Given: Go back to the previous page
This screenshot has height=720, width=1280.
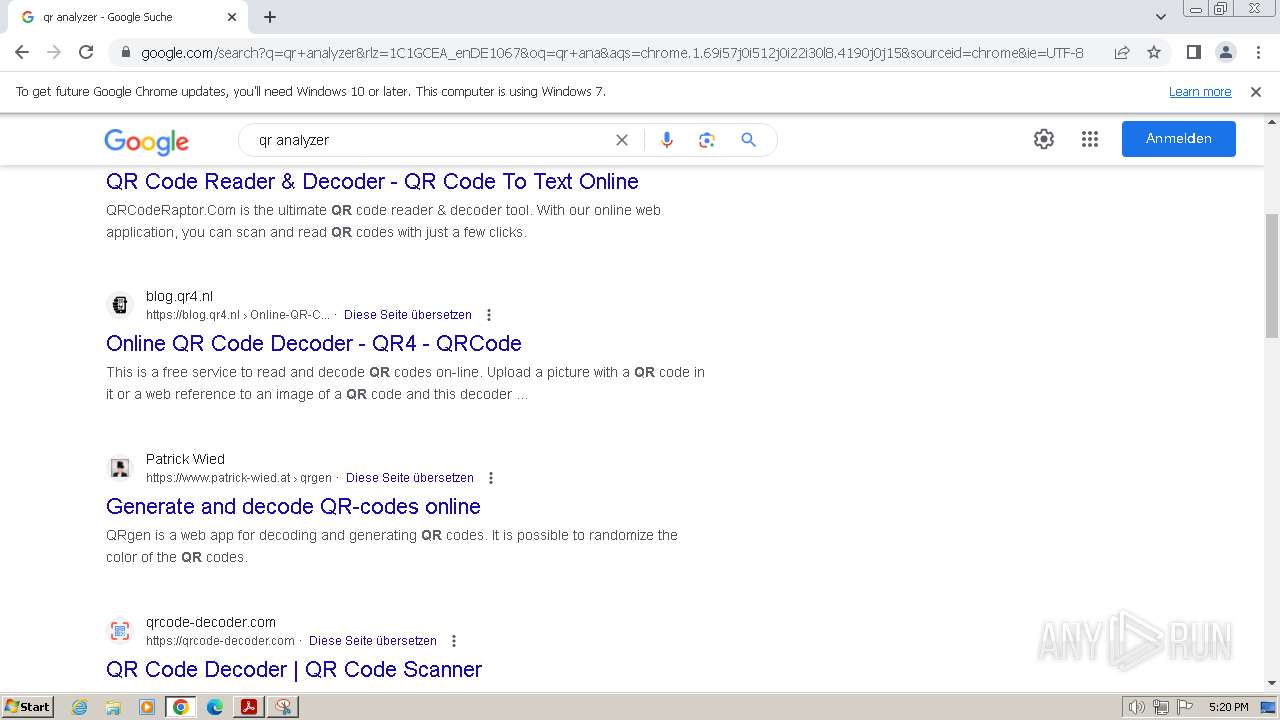Looking at the screenshot, I should point(22,52).
